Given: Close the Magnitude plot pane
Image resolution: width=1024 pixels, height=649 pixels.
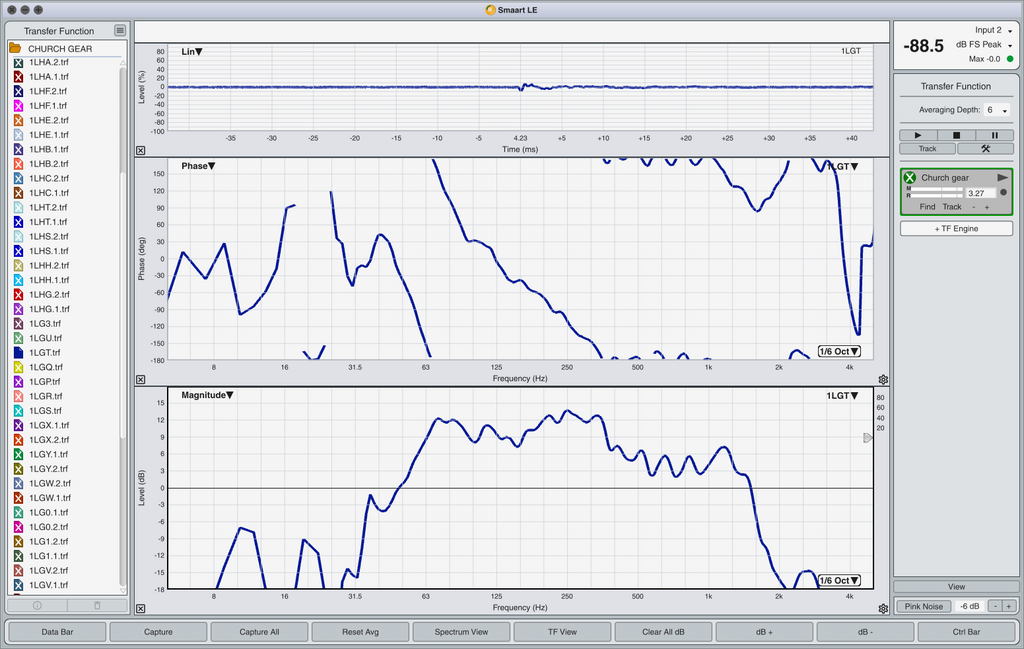Looking at the screenshot, I should click(140, 609).
